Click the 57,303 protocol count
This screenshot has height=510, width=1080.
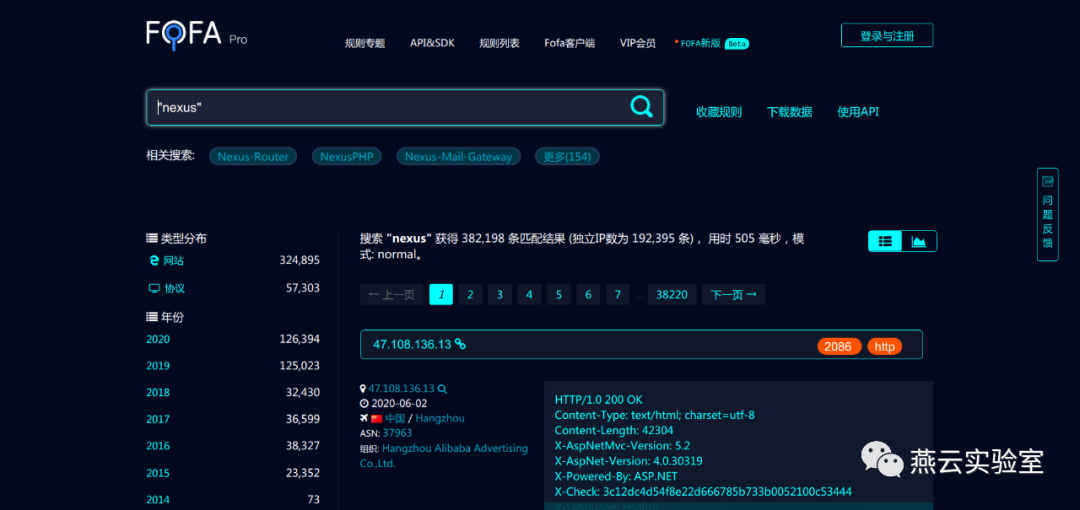tap(303, 288)
